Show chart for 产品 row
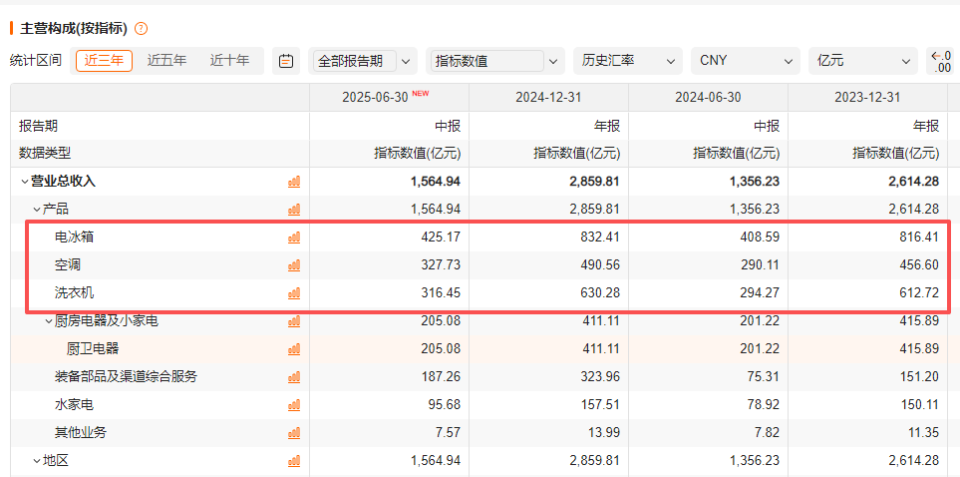 (294, 209)
